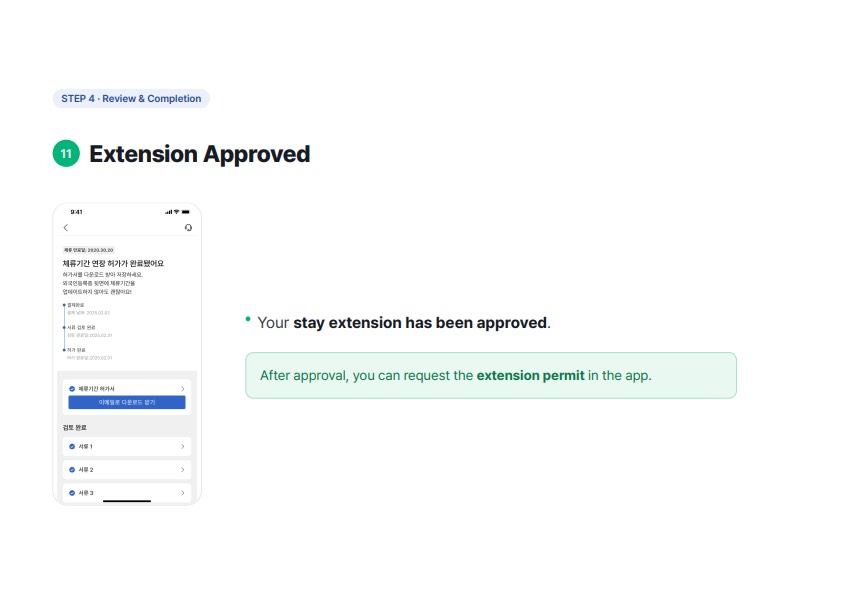Image resolution: width=842 pixels, height=595 pixels.
Task: Click the checkmark beside 서류 3
Action: pos(72,492)
